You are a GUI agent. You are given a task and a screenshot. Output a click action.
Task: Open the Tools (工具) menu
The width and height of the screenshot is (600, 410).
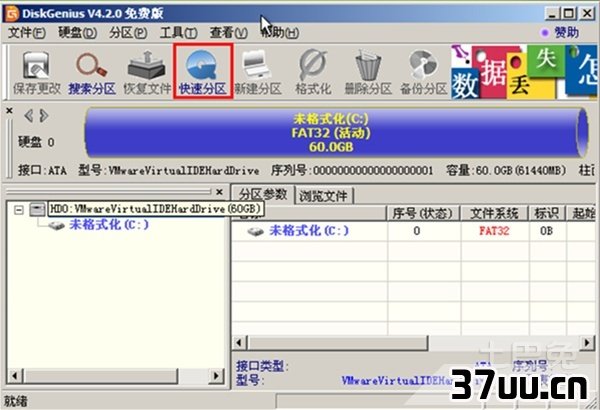point(179,33)
